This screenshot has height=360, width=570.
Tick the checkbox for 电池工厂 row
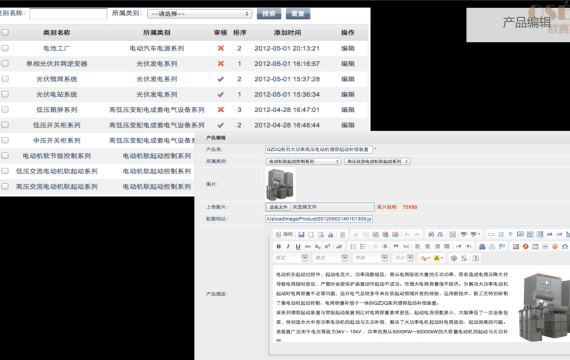point(5,48)
